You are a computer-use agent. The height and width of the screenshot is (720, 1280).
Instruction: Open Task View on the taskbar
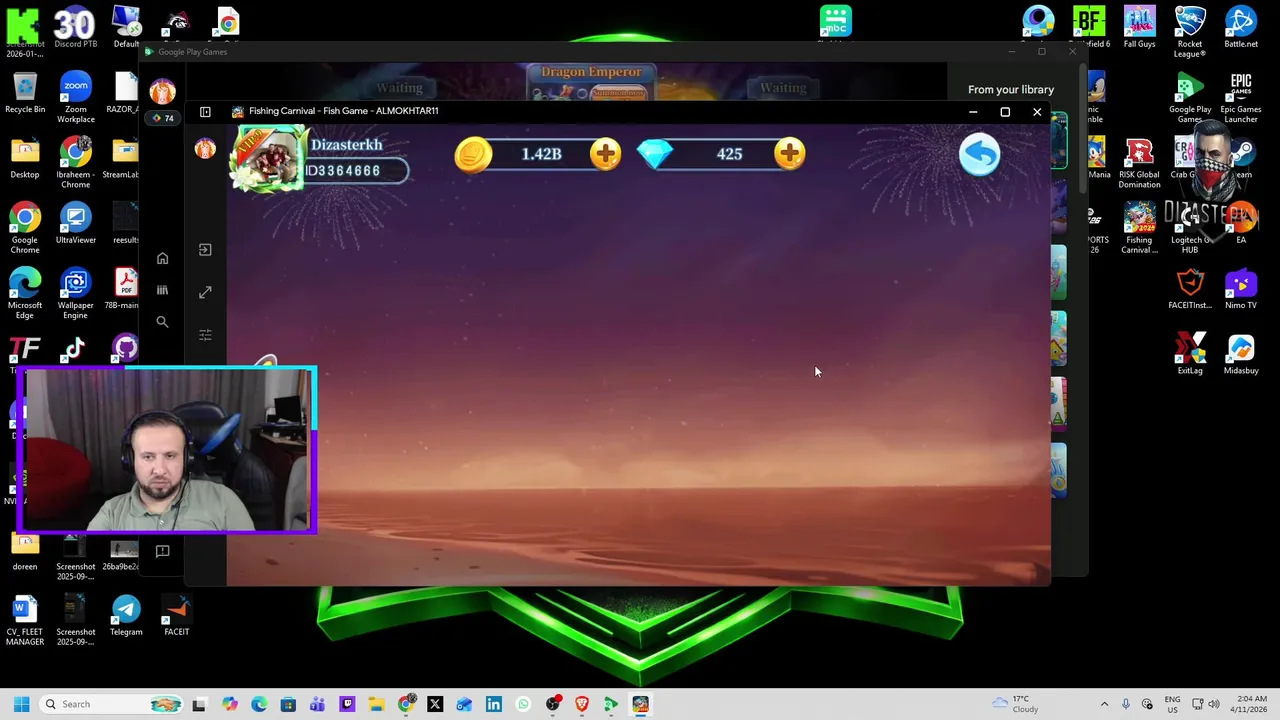tap(199, 704)
